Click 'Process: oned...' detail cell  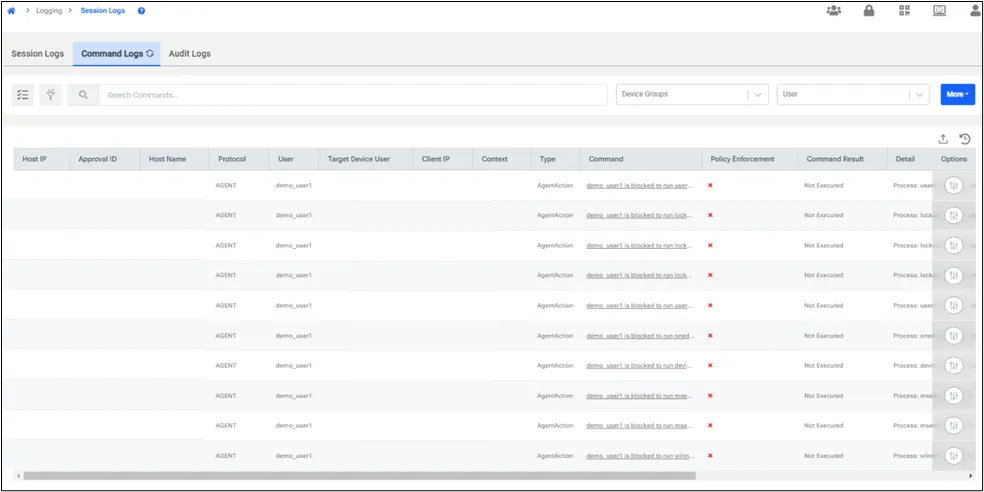coord(914,336)
